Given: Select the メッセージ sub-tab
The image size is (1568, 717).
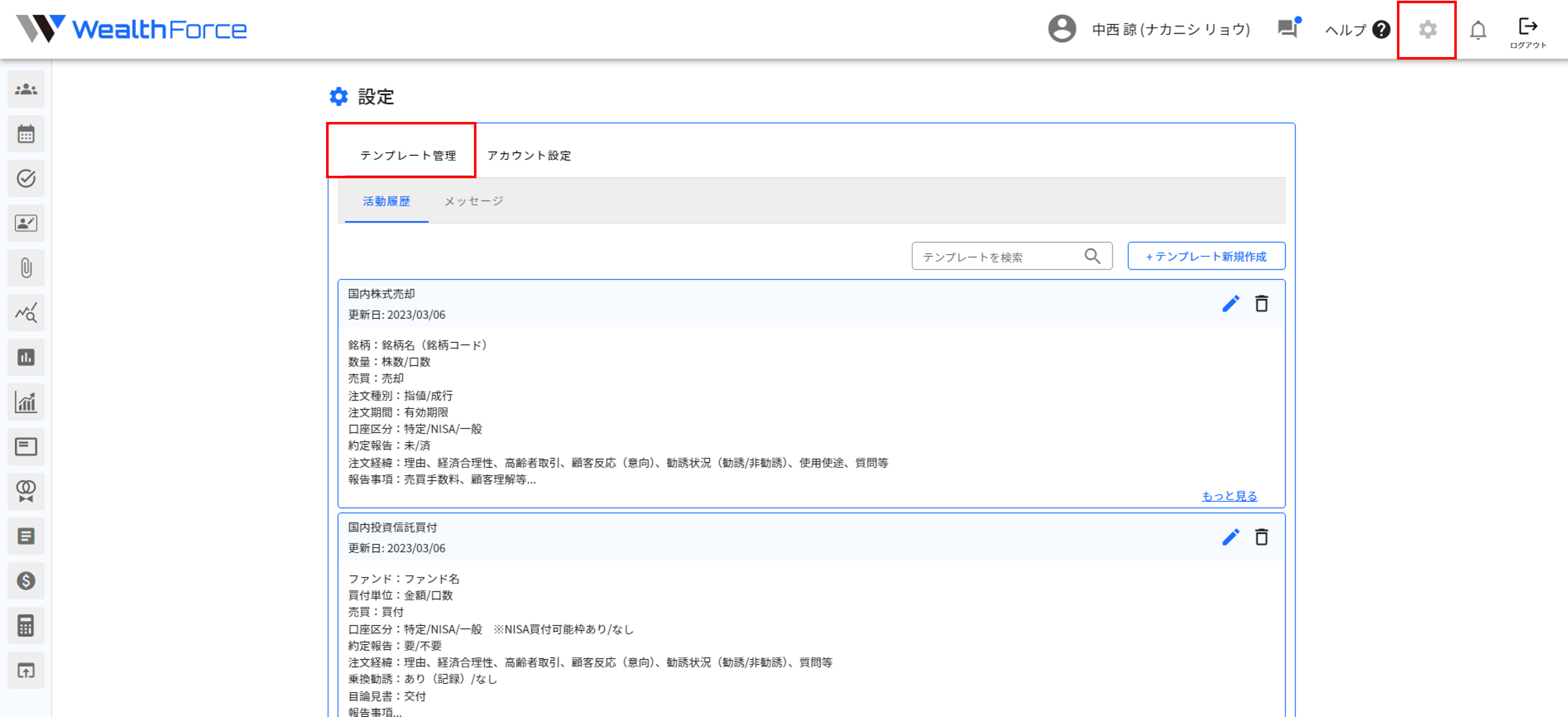Looking at the screenshot, I should click(474, 201).
